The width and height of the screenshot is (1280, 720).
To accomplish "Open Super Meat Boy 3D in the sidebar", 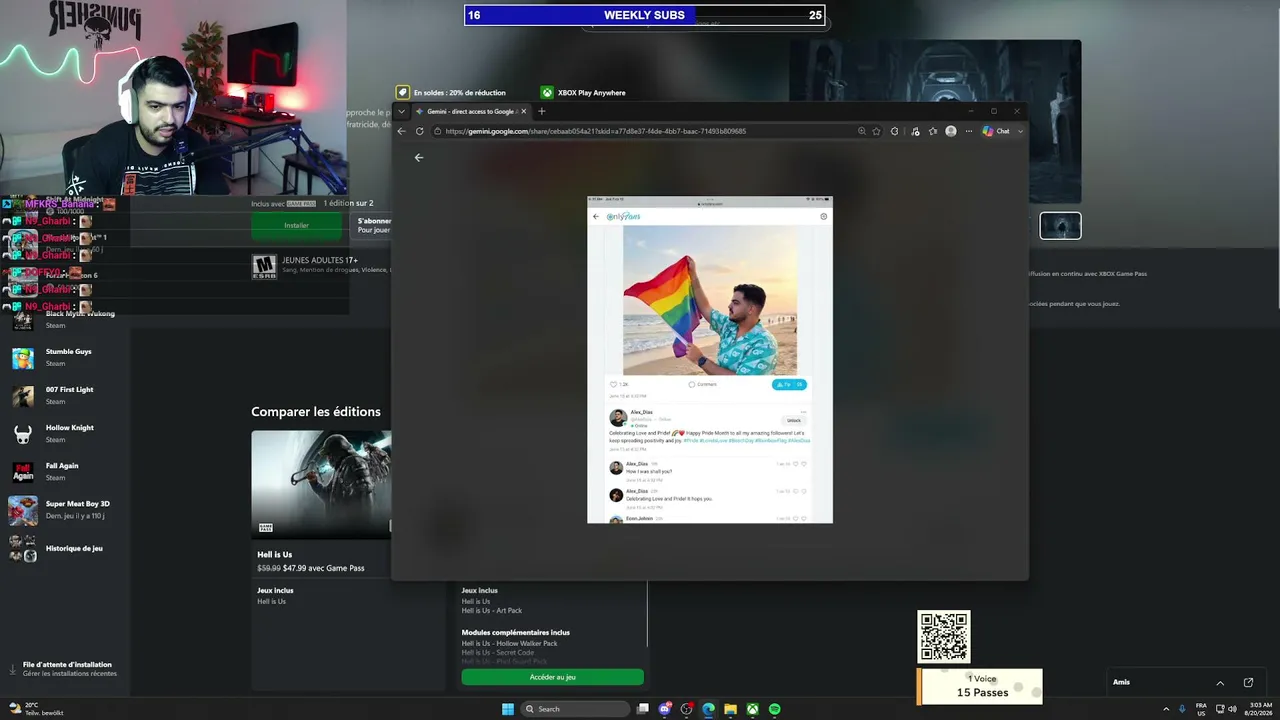I will (x=65, y=510).
